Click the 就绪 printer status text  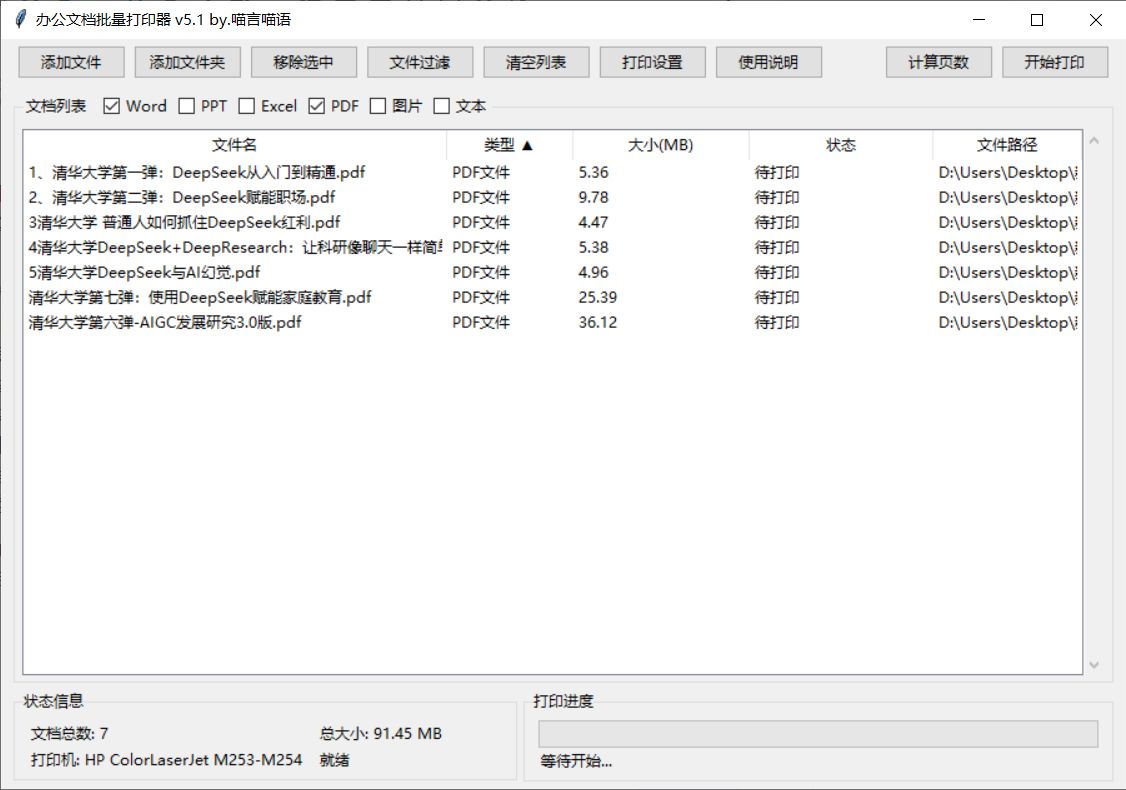pos(335,760)
